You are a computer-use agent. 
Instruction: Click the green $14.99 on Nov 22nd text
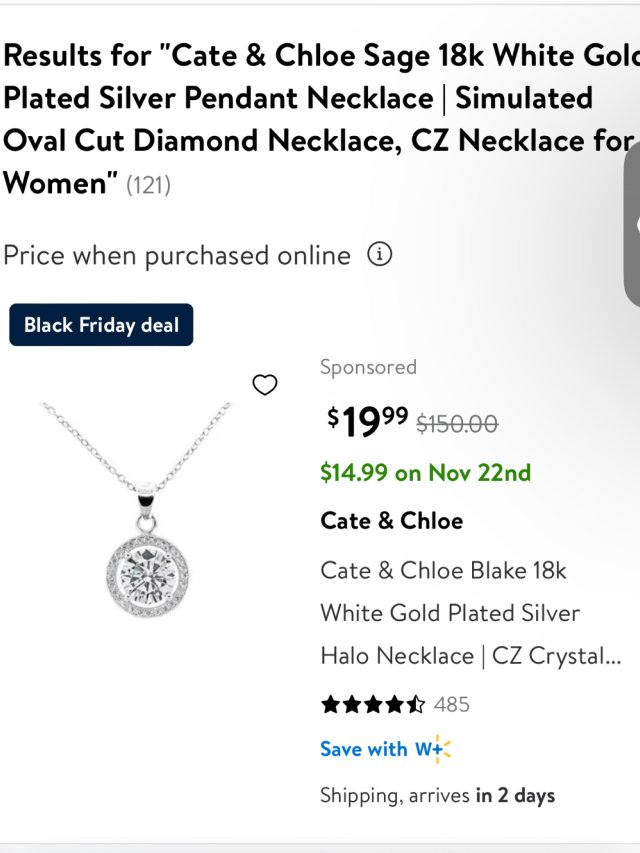(425, 473)
